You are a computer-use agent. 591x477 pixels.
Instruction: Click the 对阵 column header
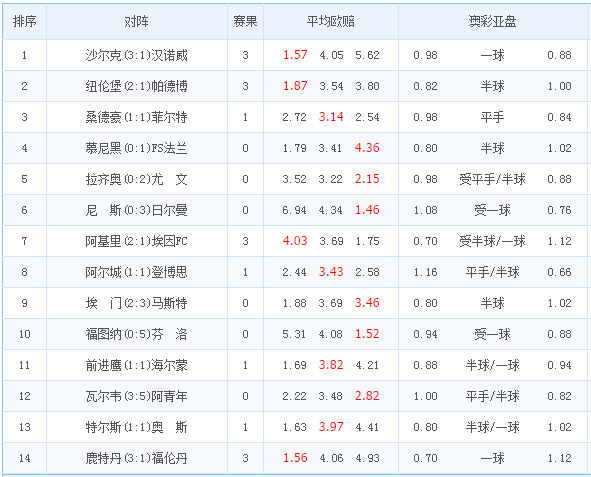(136, 21)
